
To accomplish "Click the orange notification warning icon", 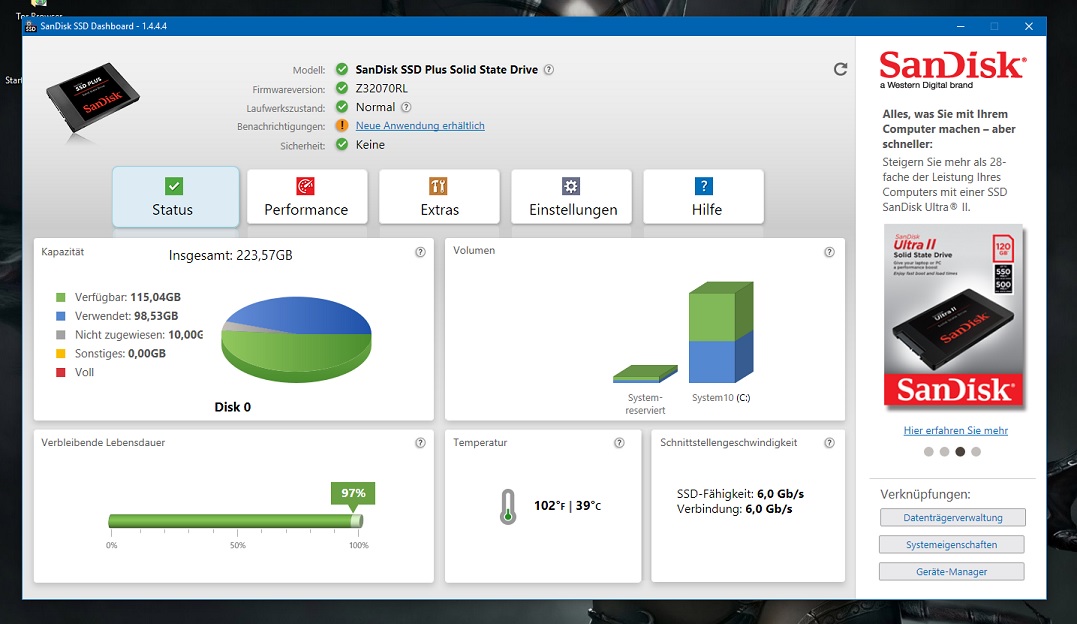I will pos(341,126).
